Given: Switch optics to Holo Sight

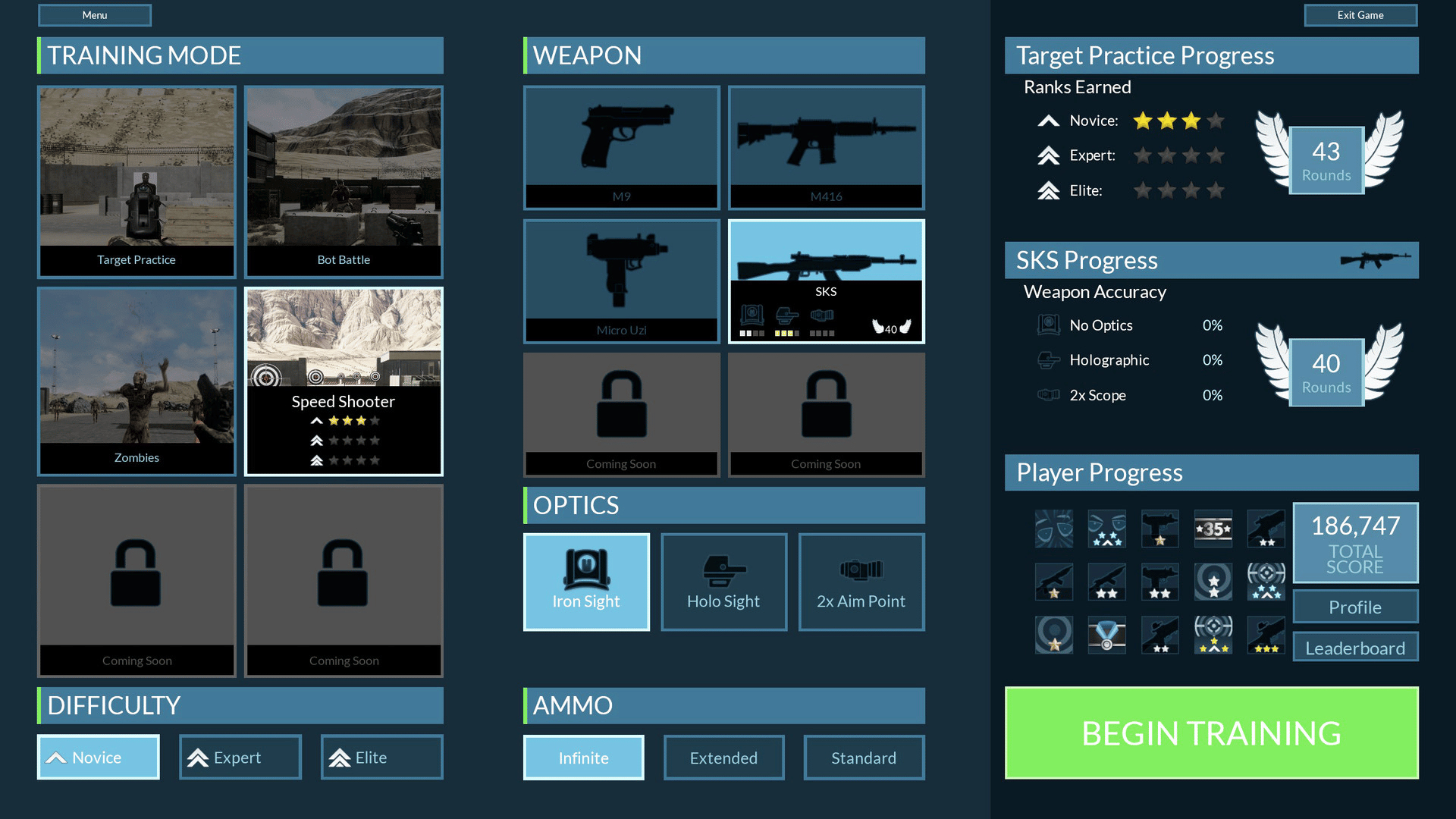Looking at the screenshot, I should [x=723, y=582].
